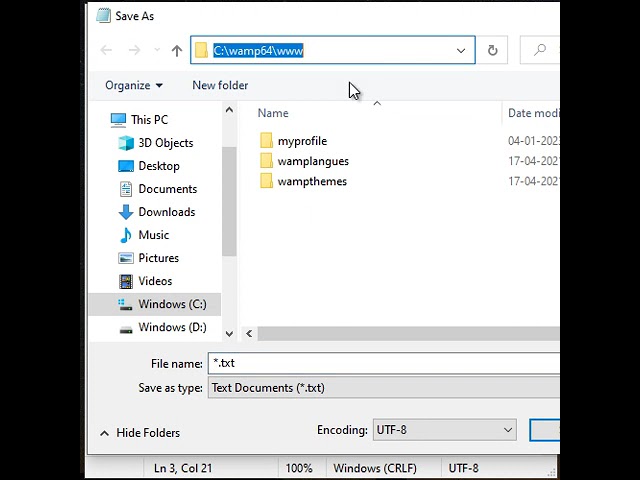Select the wampthemes folder
The width and height of the screenshot is (640, 480).
(311, 181)
